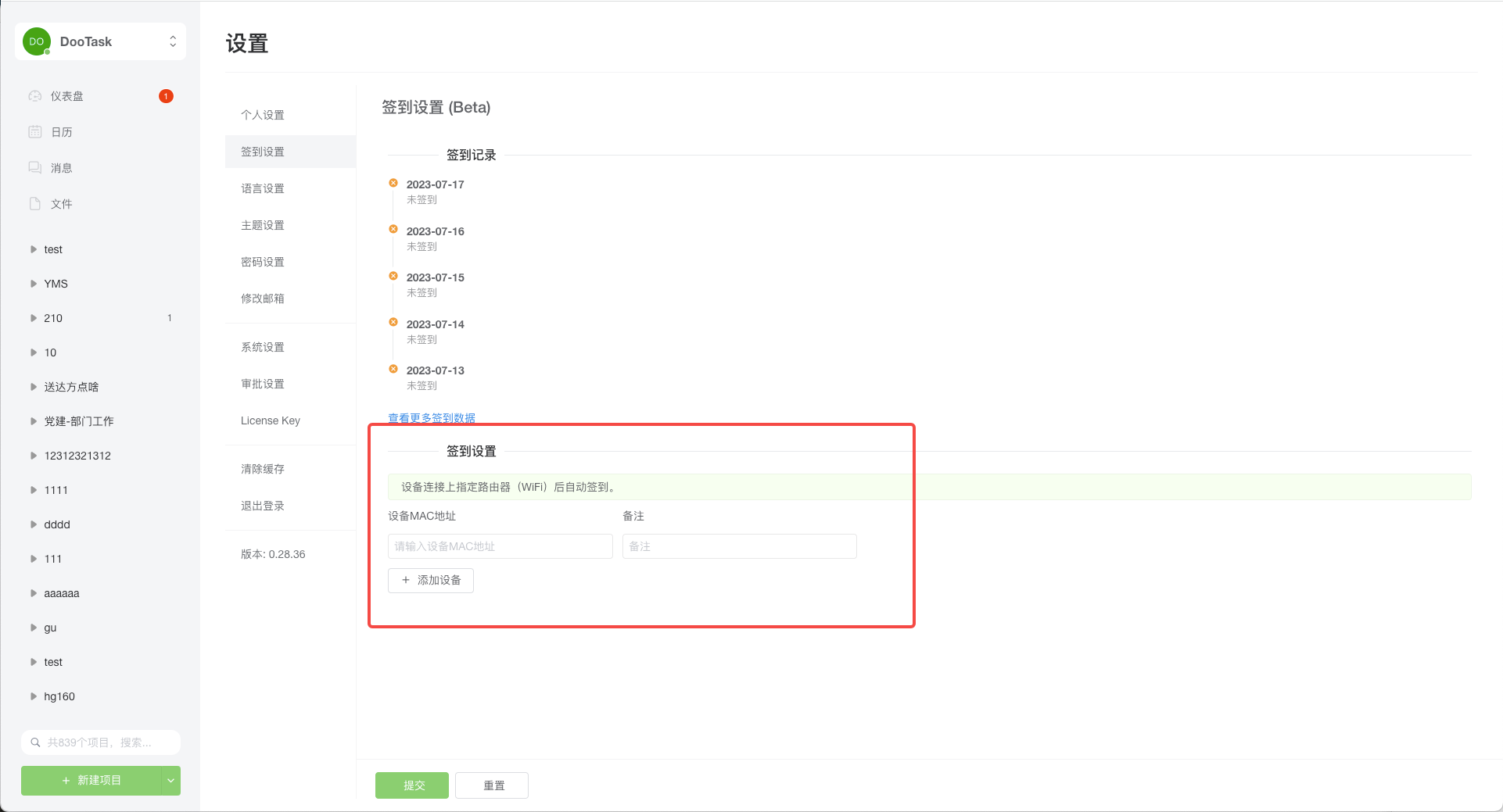Click the search magnifier icon
The height and width of the screenshot is (812, 1503).
(x=35, y=742)
